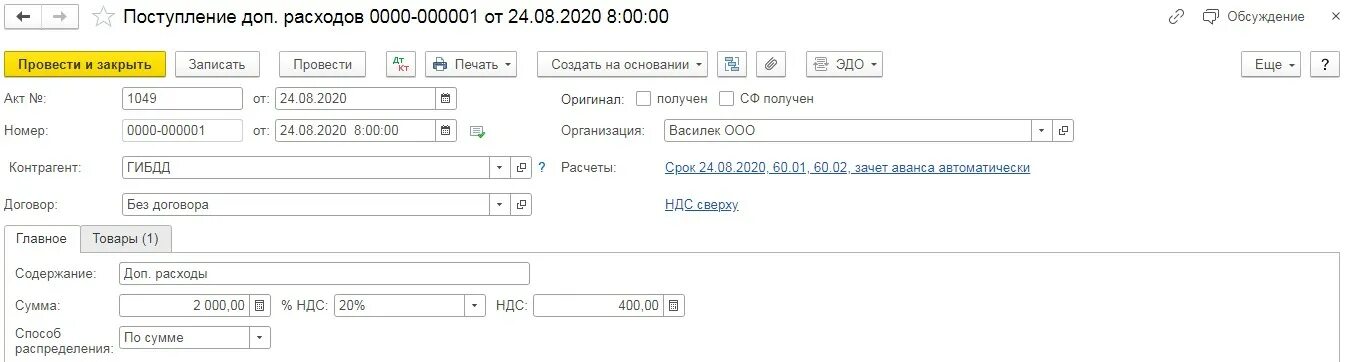Open calculator for Сумма field
Image resolution: width=1349 pixels, height=362 pixels.
[260, 305]
